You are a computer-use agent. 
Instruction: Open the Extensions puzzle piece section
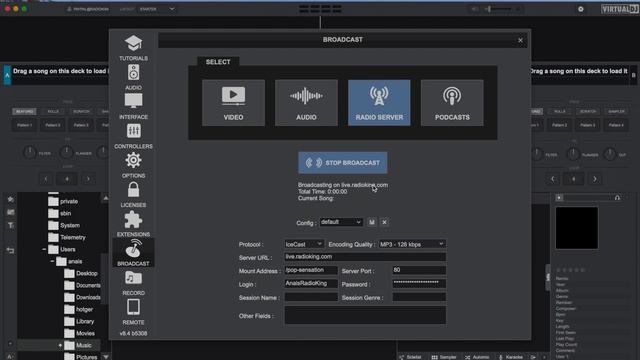133,224
